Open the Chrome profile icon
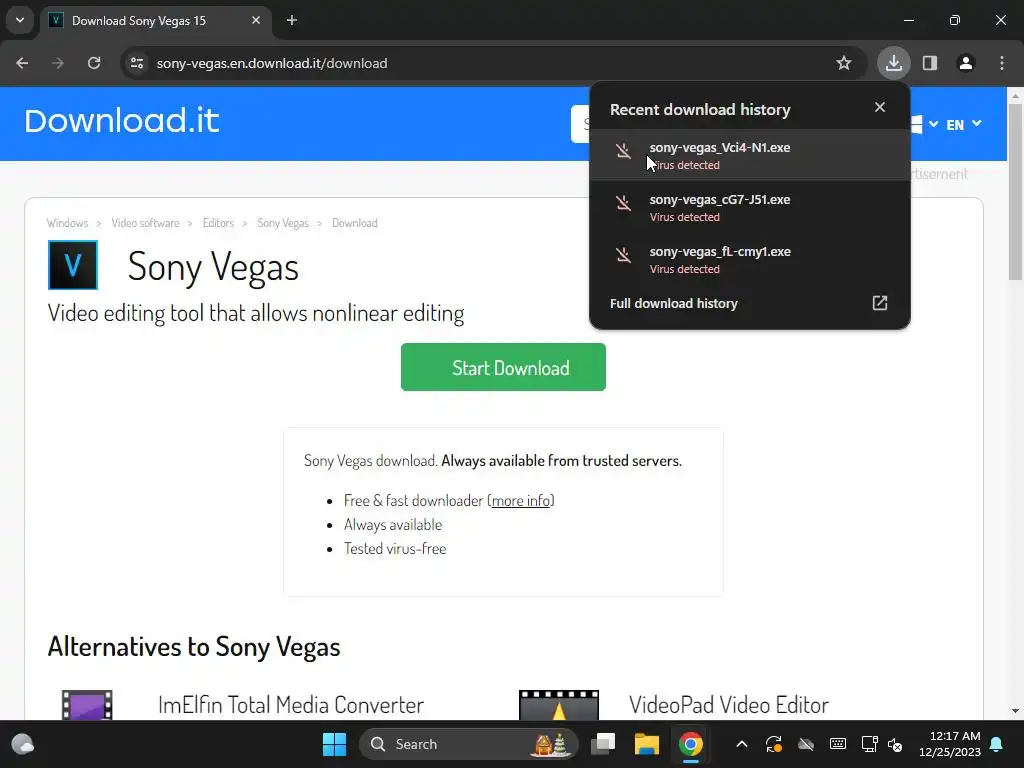This screenshot has height=768, width=1024. (966, 63)
